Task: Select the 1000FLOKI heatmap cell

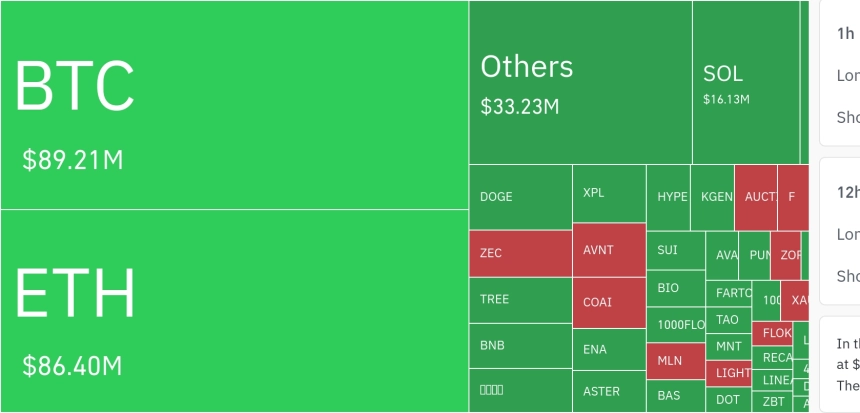Action: point(675,324)
